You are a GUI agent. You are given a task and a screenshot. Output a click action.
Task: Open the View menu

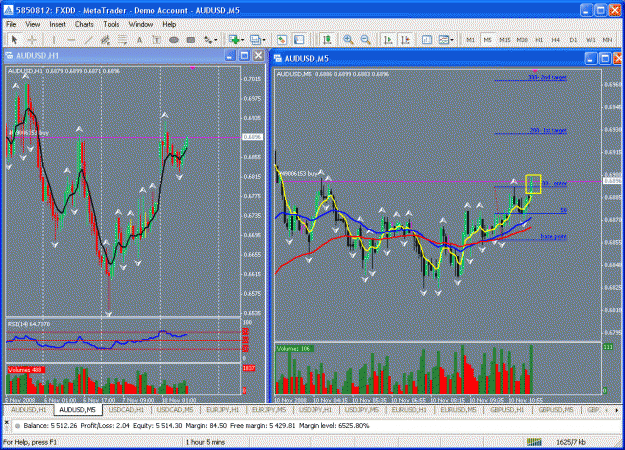(x=33, y=24)
